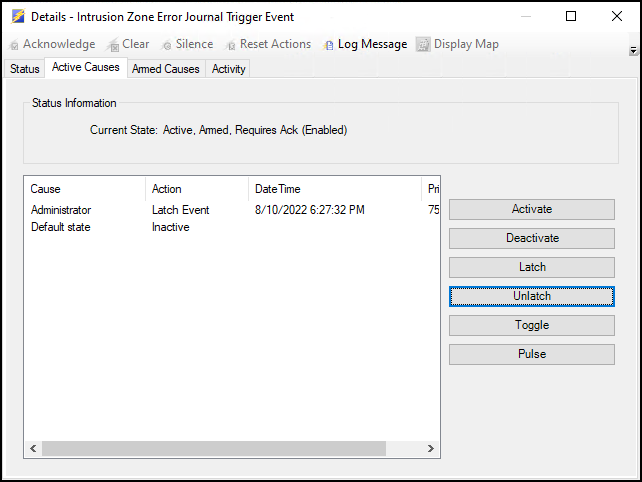
Task: Expand the toolbar overflow arrow
Action: tap(633, 50)
